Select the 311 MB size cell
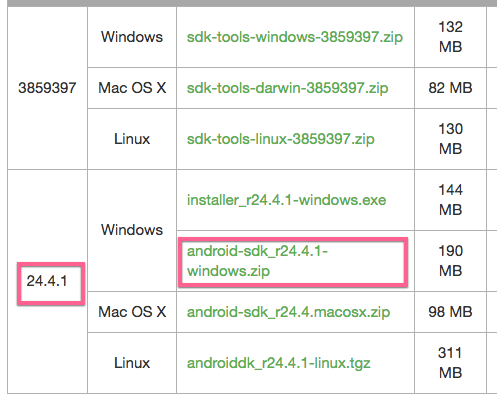Screen dimensions: 497x399 450,363
